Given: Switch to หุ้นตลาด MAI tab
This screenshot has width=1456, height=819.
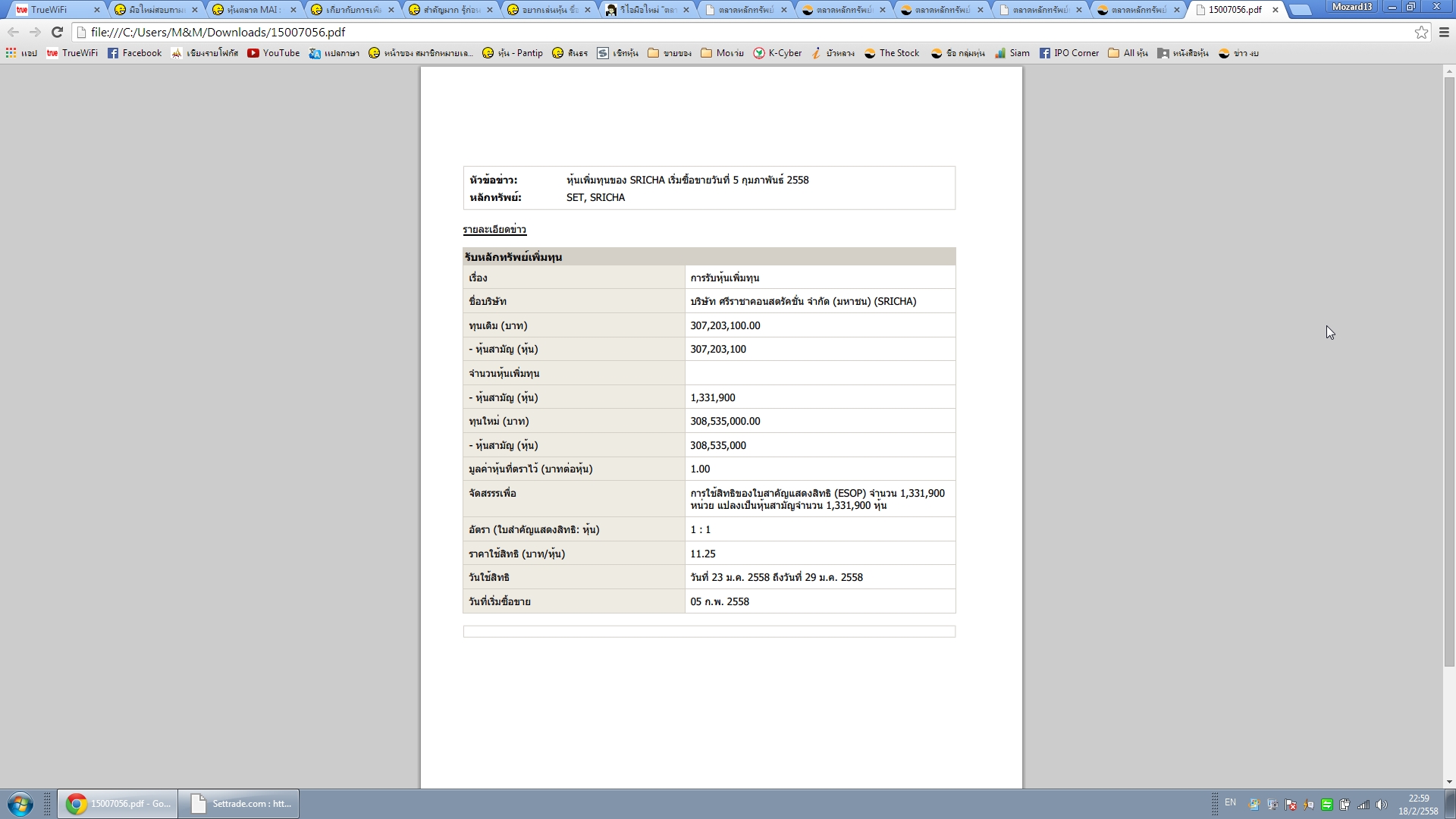Looking at the screenshot, I should coord(251,10).
